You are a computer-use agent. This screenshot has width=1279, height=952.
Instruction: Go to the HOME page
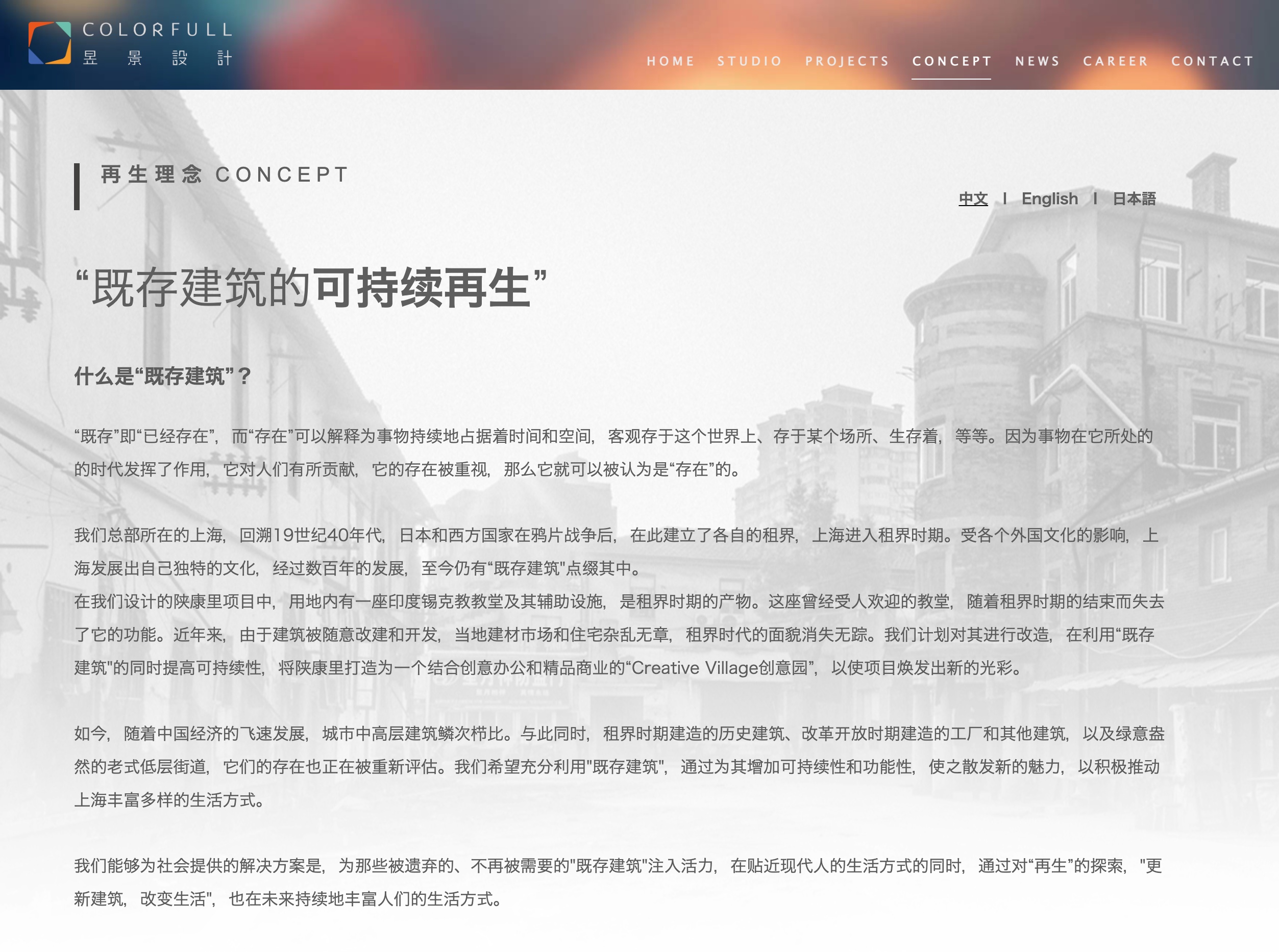[670, 61]
